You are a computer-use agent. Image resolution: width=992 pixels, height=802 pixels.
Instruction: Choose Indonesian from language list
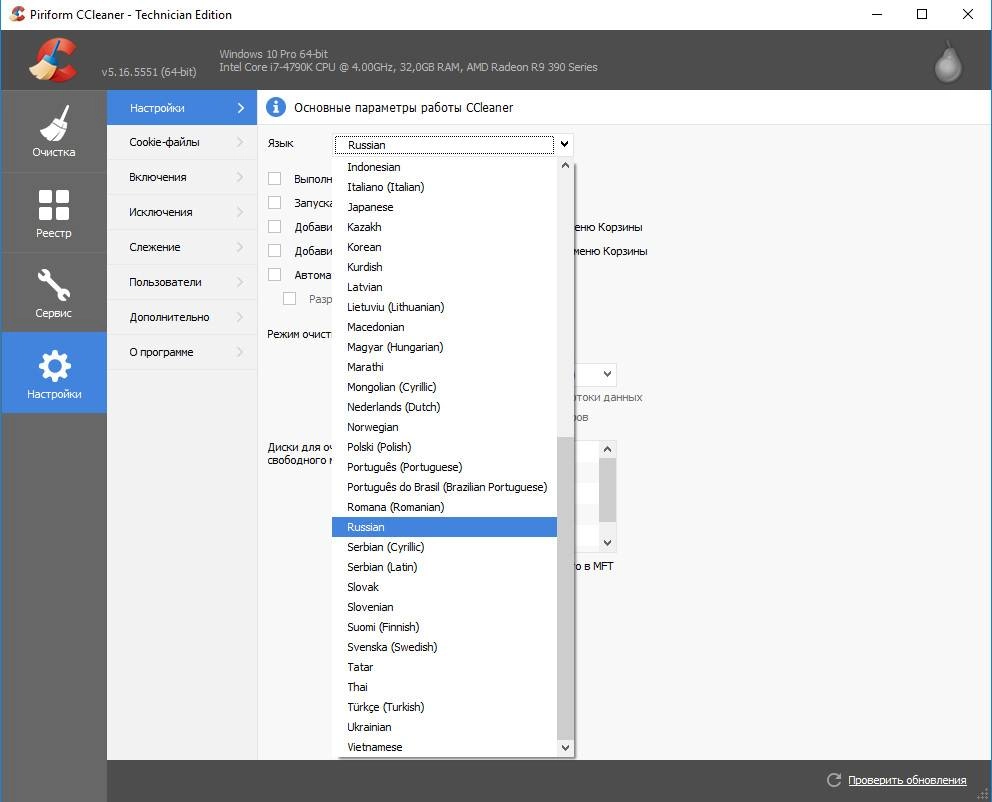(444, 167)
